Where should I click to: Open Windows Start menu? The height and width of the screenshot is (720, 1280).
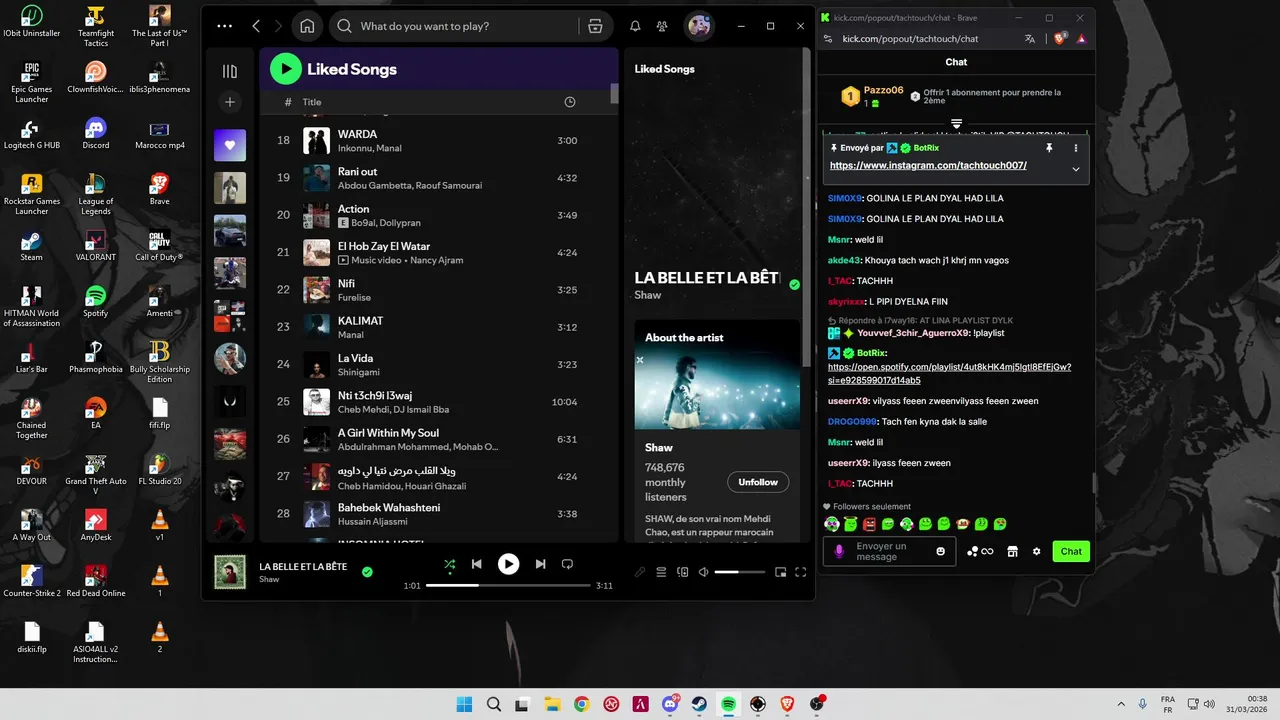[464, 704]
